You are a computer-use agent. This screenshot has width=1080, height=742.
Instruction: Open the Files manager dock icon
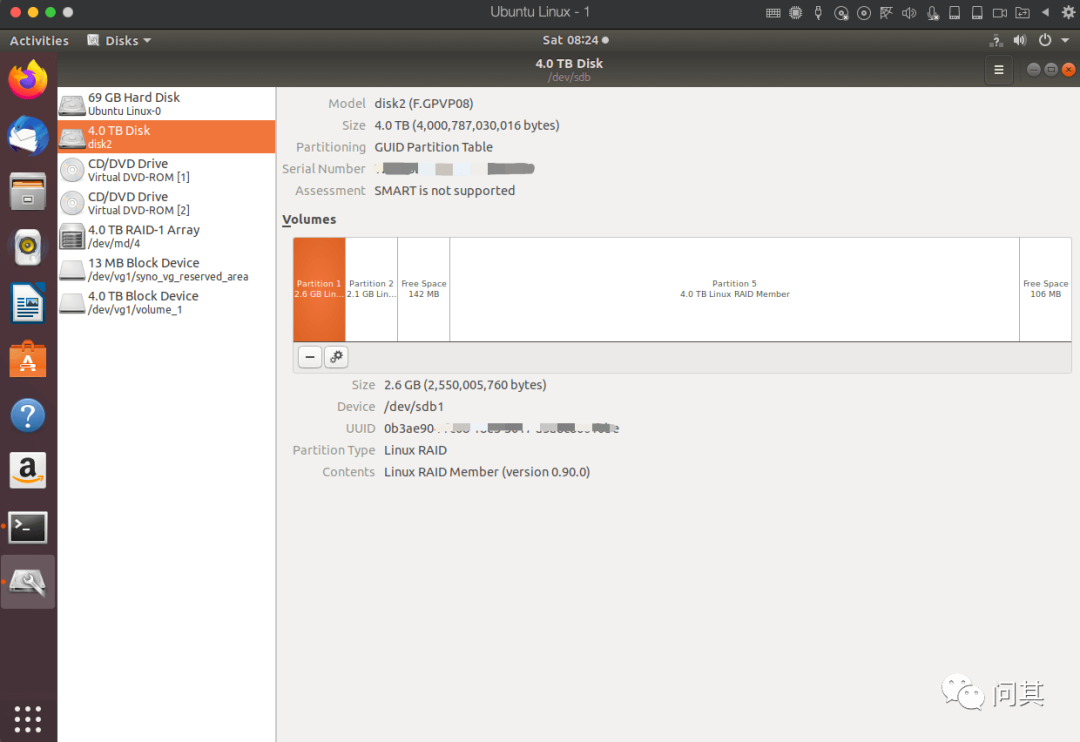[28, 192]
